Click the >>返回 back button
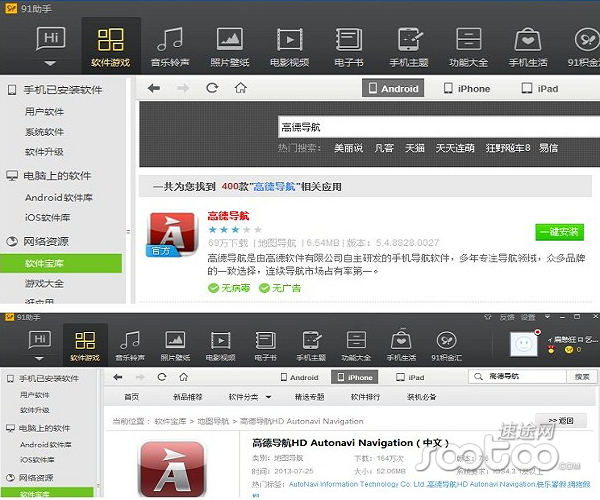This screenshot has height=500, width=600. click(561, 421)
